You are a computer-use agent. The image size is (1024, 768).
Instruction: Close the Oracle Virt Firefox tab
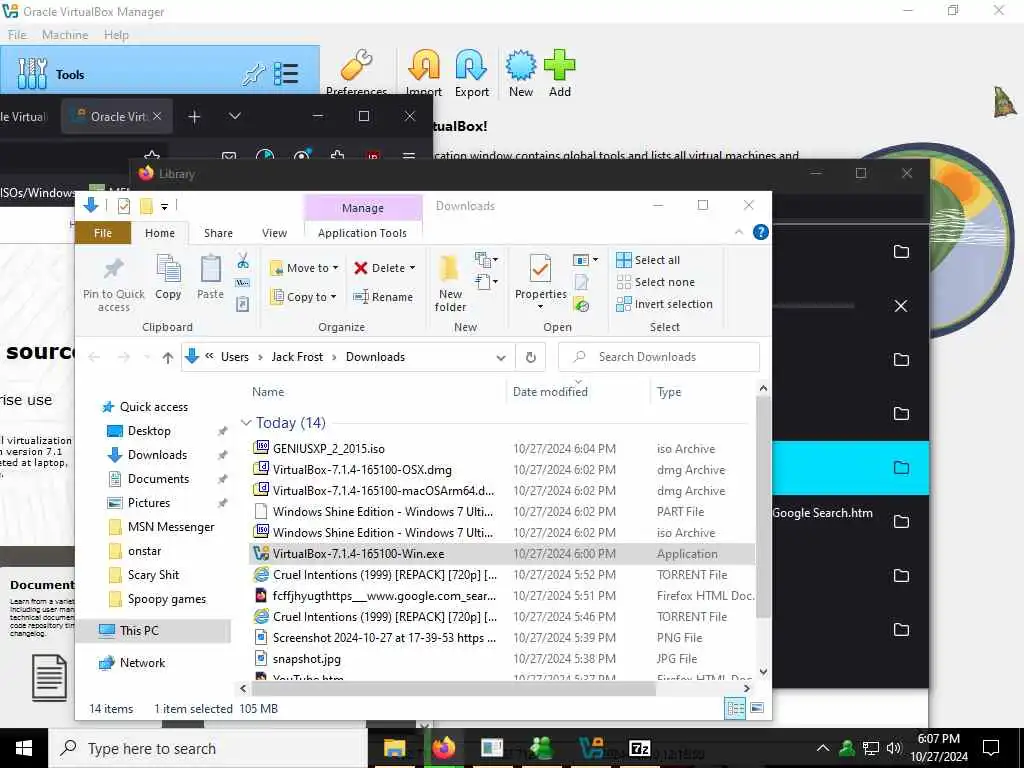click(x=157, y=116)
